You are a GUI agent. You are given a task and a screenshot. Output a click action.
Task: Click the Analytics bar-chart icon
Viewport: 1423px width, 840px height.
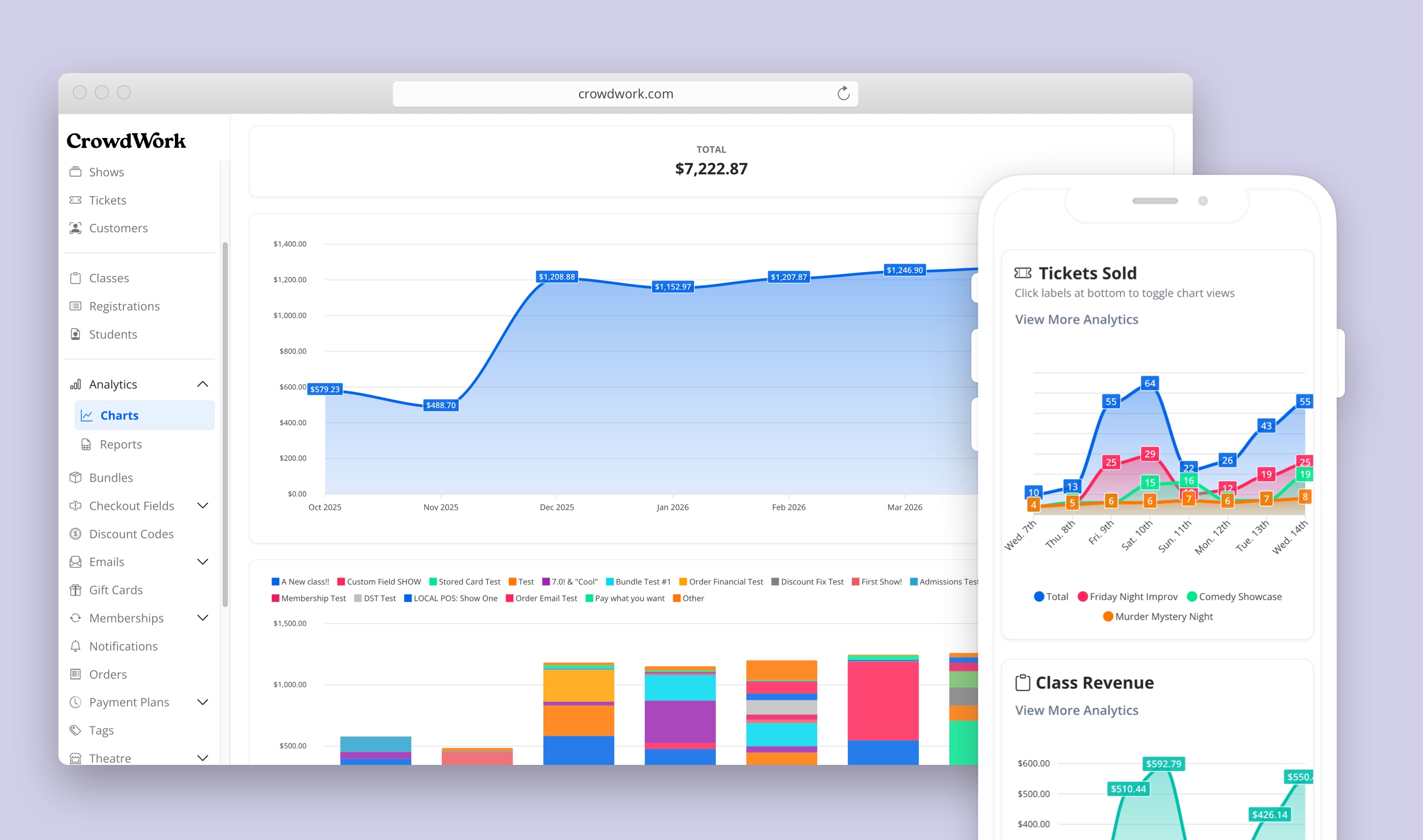point(75,384)
